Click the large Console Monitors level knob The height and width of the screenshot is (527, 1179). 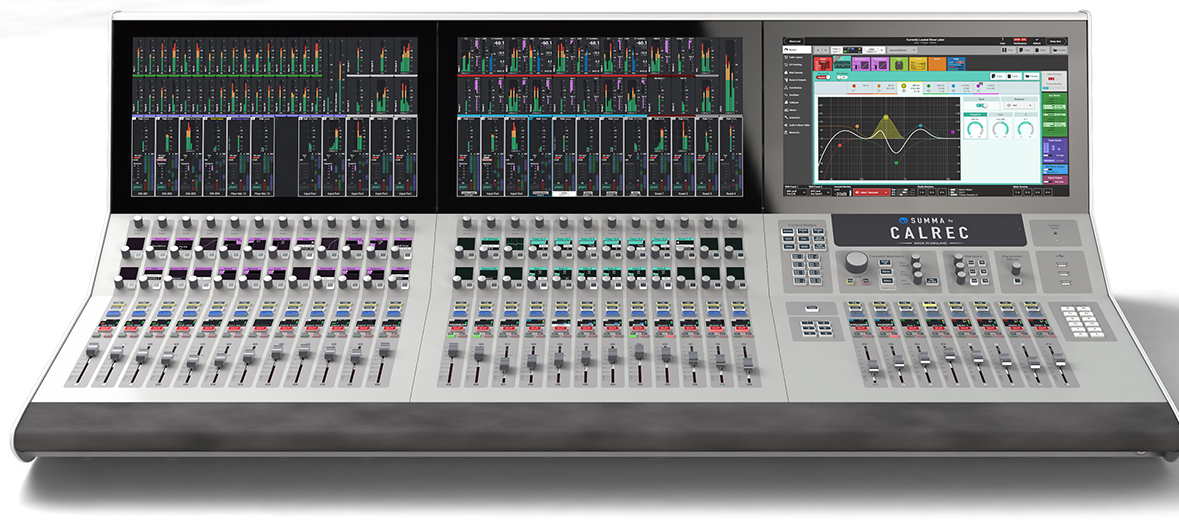coord(856,262)
